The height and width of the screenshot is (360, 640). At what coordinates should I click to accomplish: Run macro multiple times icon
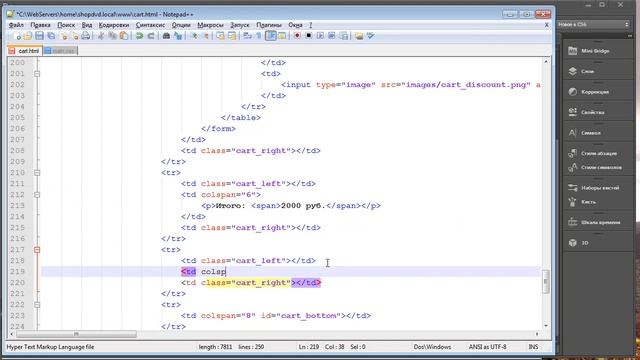point(332,36)
